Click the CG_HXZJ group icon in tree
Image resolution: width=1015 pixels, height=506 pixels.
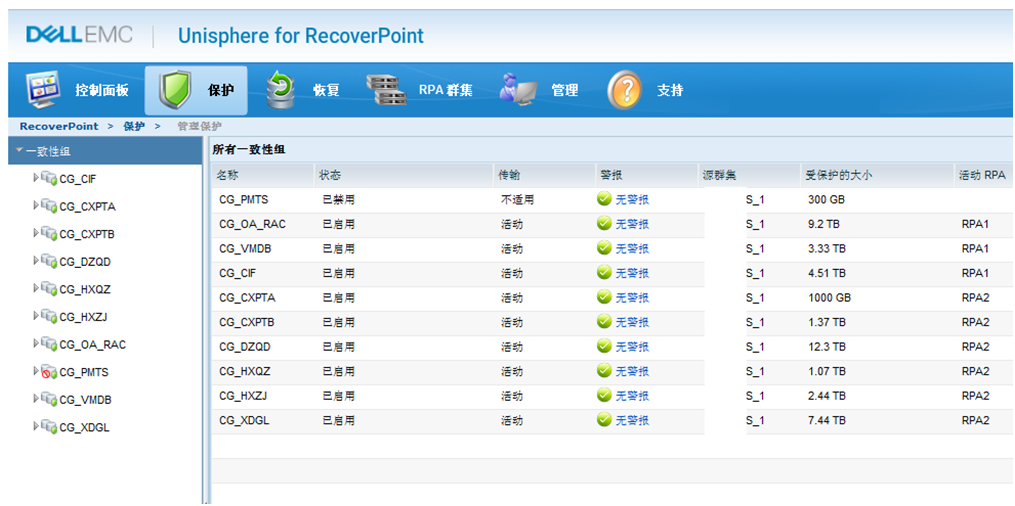[49, 316]
